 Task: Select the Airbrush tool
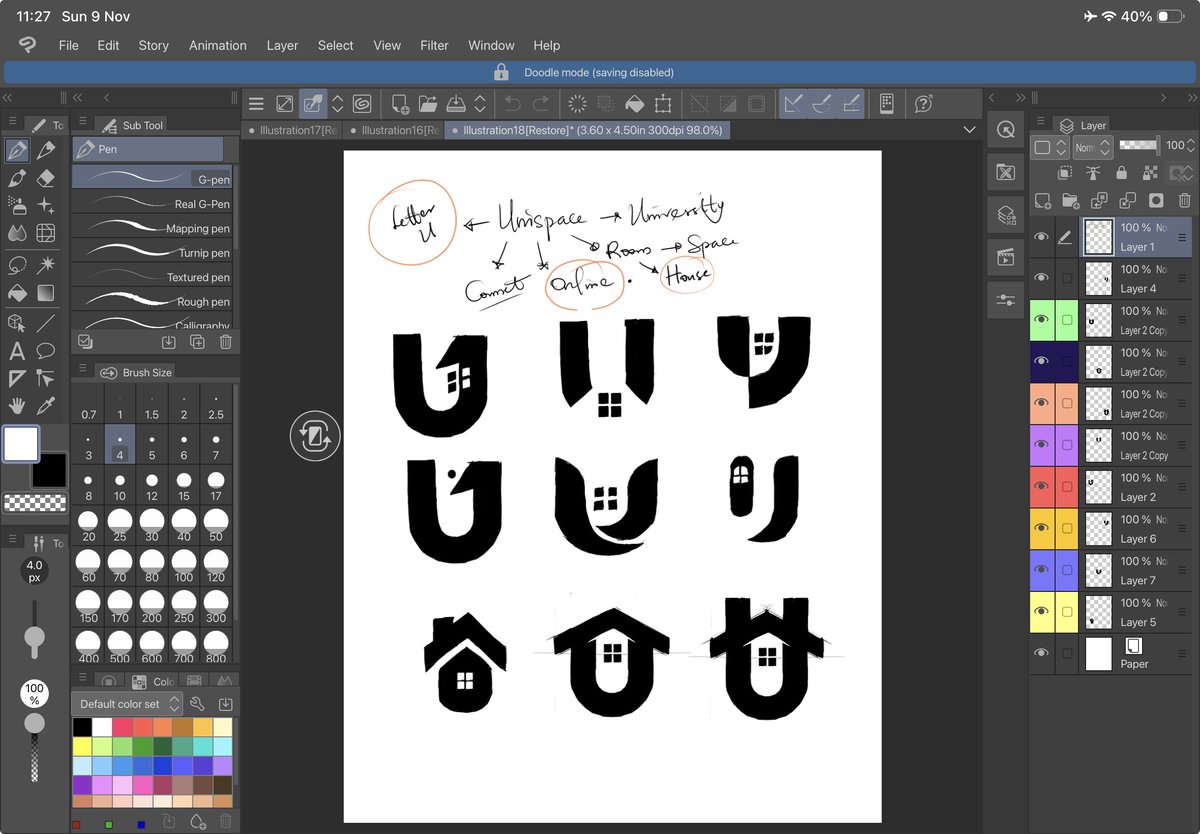pos(17,205)
